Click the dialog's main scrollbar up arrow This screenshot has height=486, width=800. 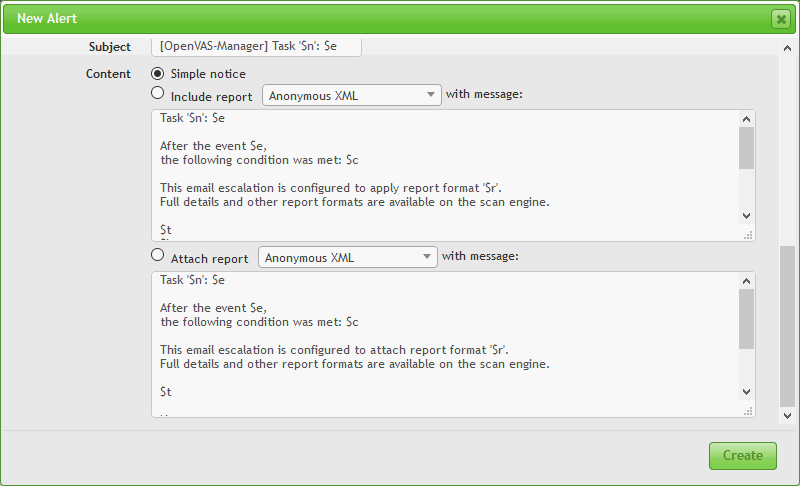(787, 47)
